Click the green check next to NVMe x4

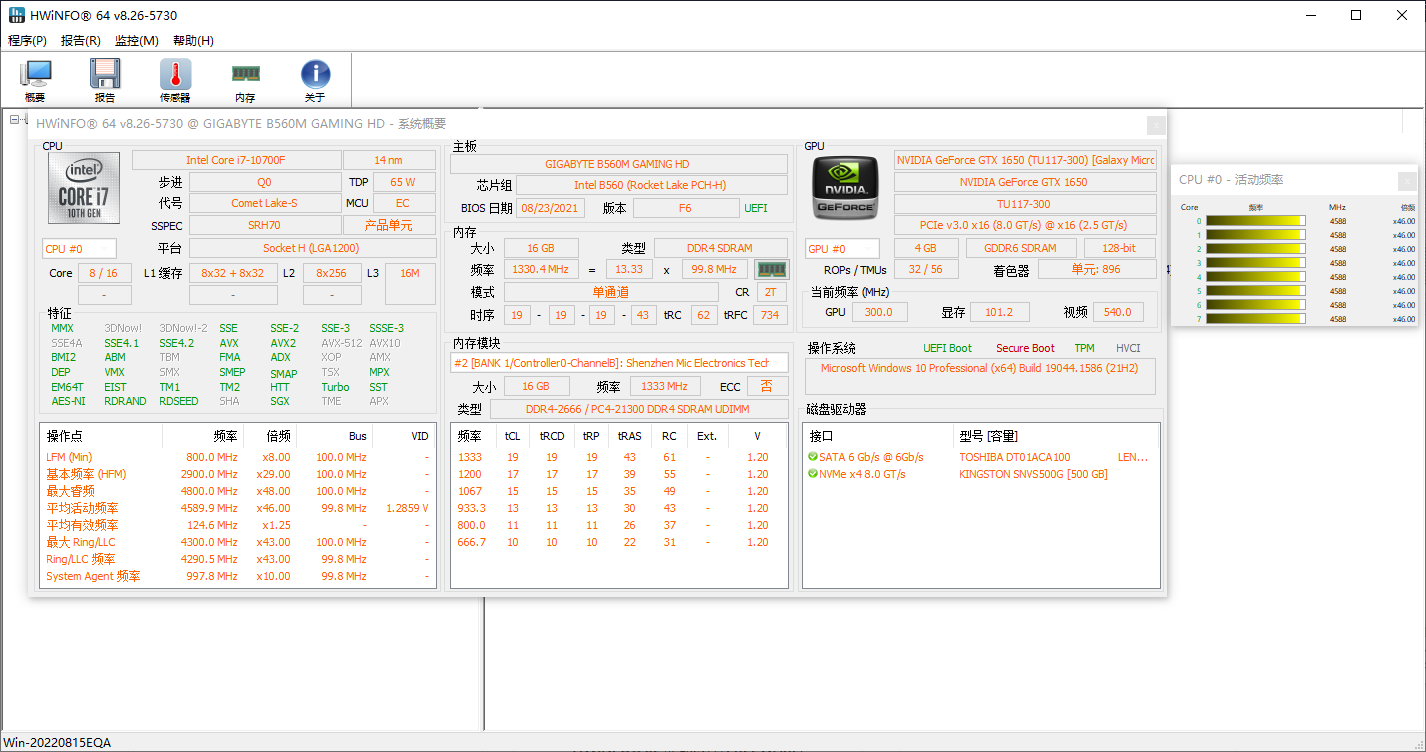click(x=813, y=474)
